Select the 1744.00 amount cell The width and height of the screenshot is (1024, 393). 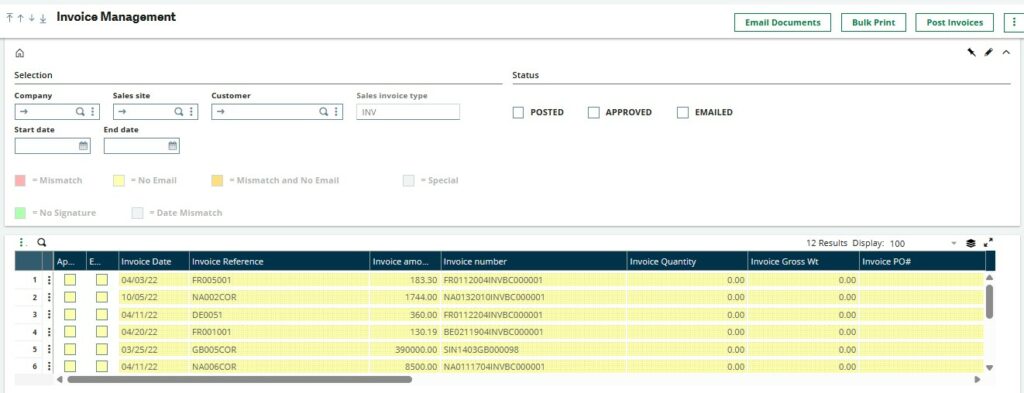click(405, 297)
